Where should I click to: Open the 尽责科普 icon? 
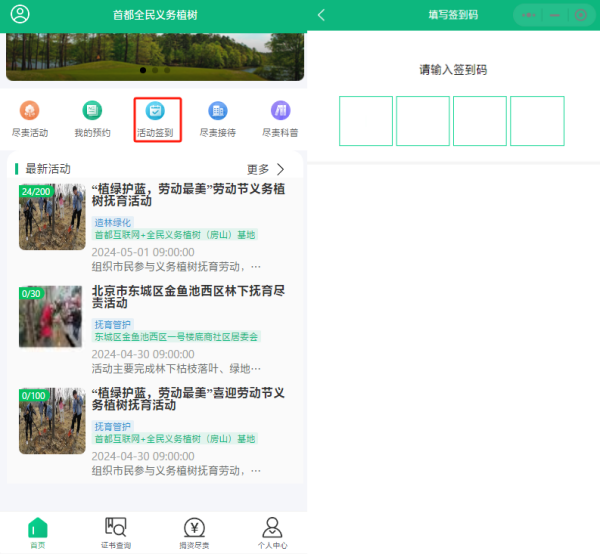280,117
